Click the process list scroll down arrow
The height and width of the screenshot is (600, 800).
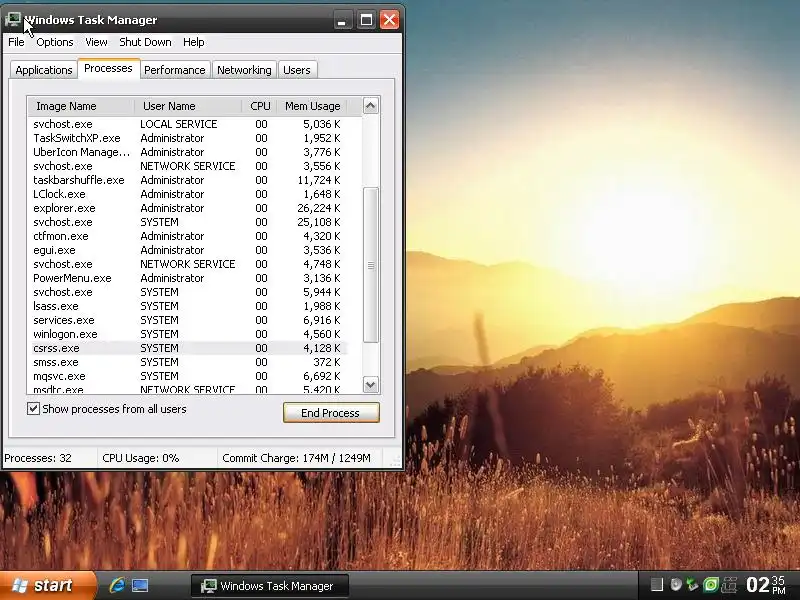[370, 385]
